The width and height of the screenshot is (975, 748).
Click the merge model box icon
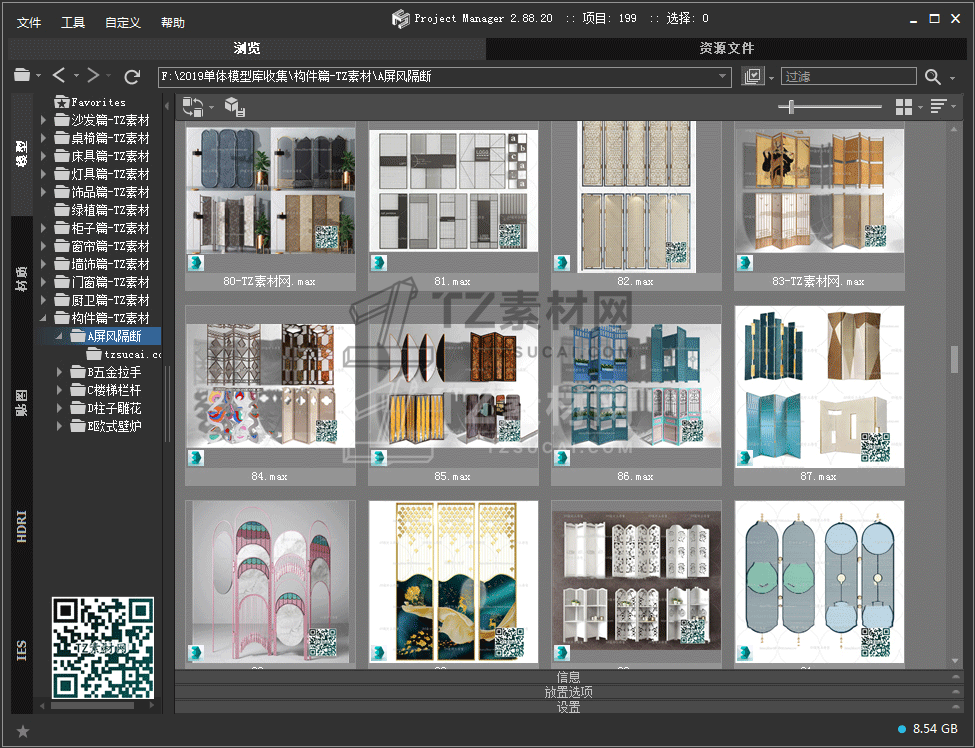coord(234,107)
